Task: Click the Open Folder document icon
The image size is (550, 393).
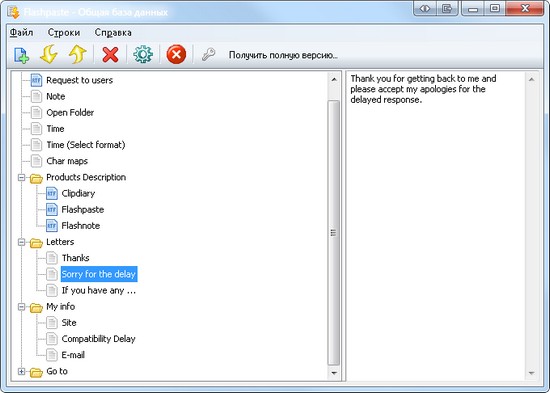Action: click(x=36, y=112)
